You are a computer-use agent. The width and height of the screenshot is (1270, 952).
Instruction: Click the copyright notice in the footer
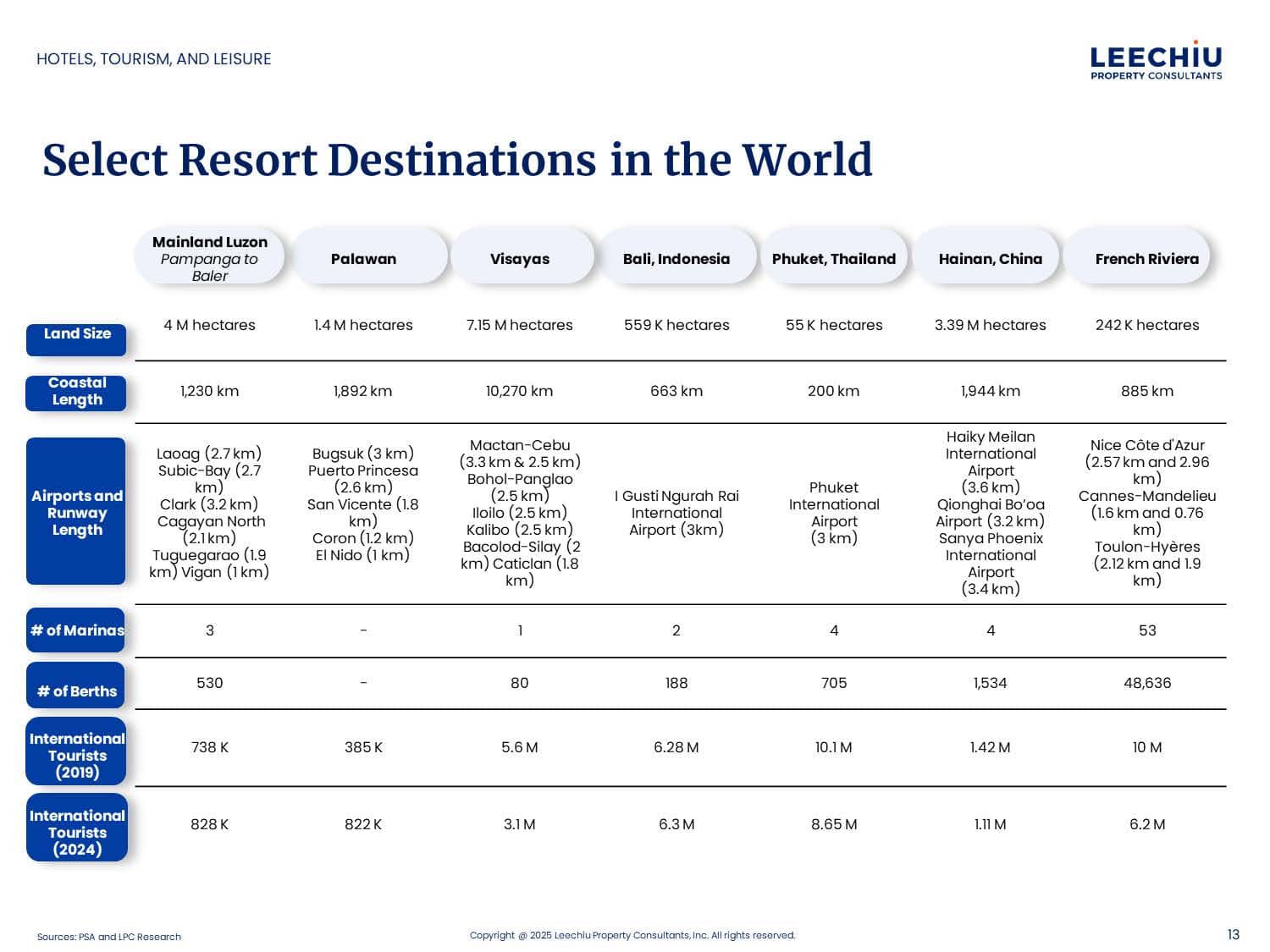[632, 935]
